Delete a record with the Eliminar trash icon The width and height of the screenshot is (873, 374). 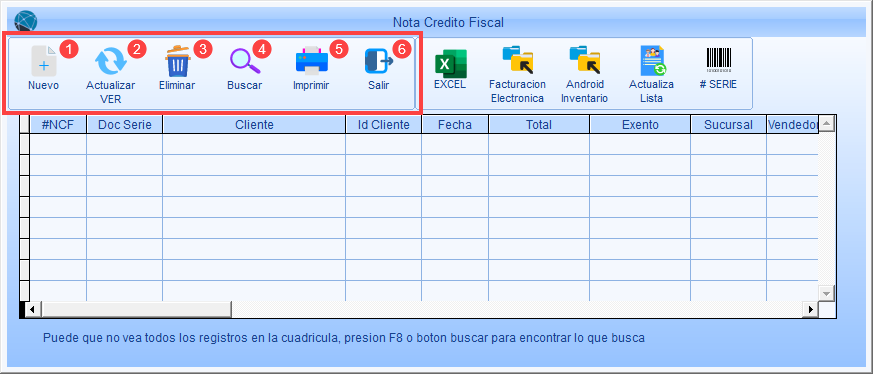178,61
